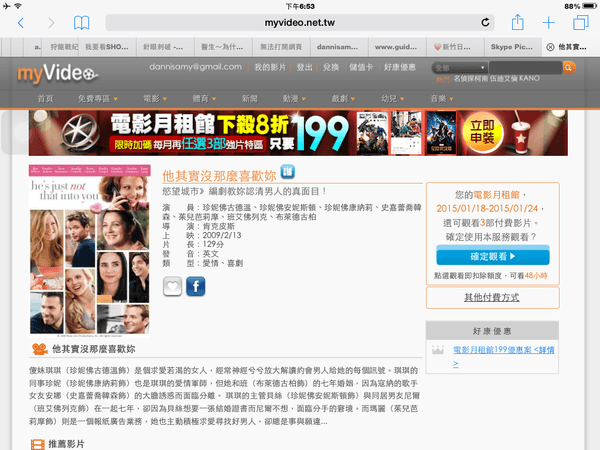Open the 全部 search category dropdown
The height and width of the screenshot is (450, 600).
click(460, 68)
